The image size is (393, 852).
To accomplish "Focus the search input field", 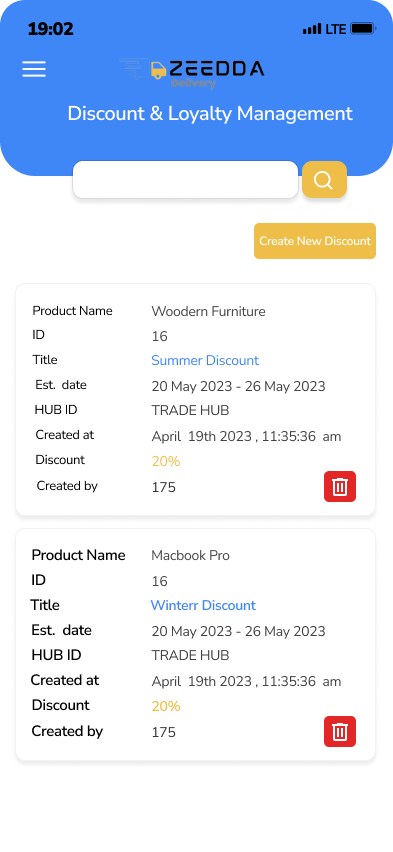I will pos(185,179).
